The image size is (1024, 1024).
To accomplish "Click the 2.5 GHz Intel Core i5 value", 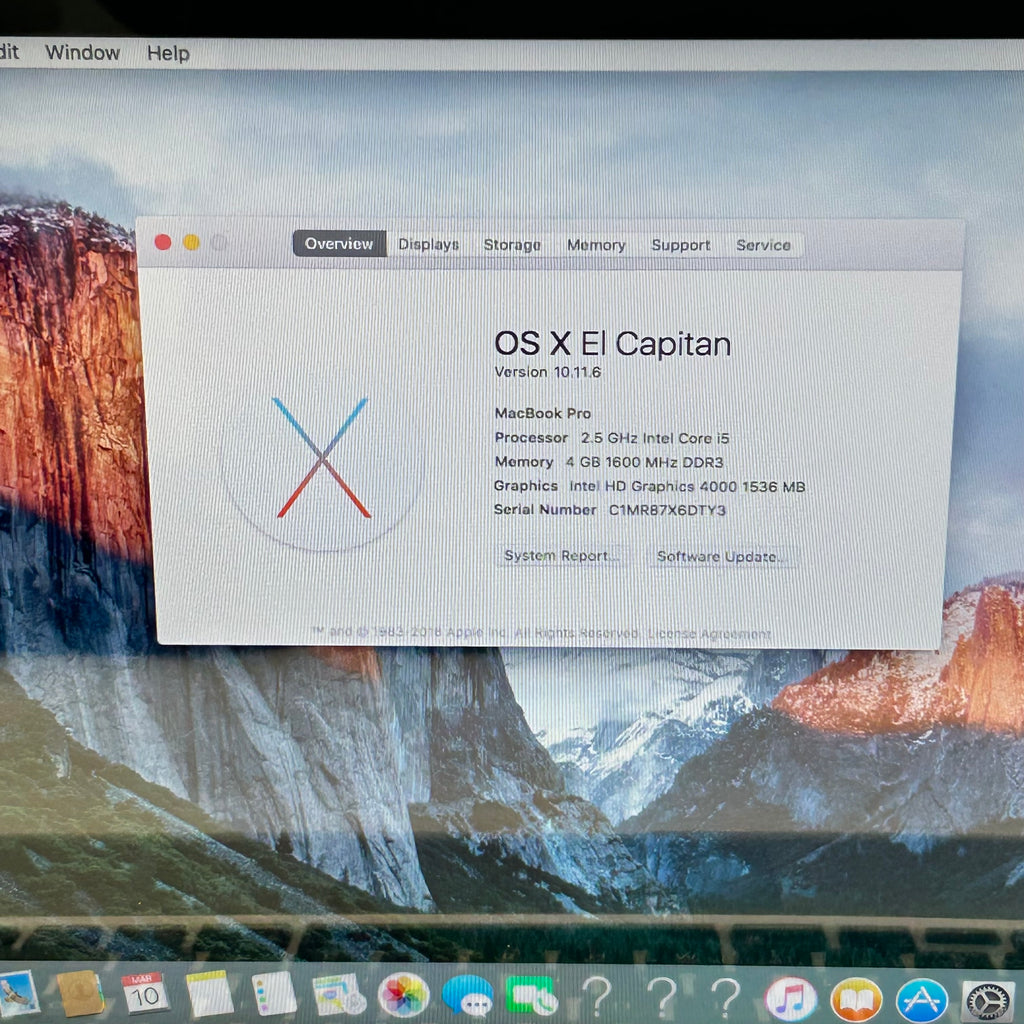I will (655, 438).
